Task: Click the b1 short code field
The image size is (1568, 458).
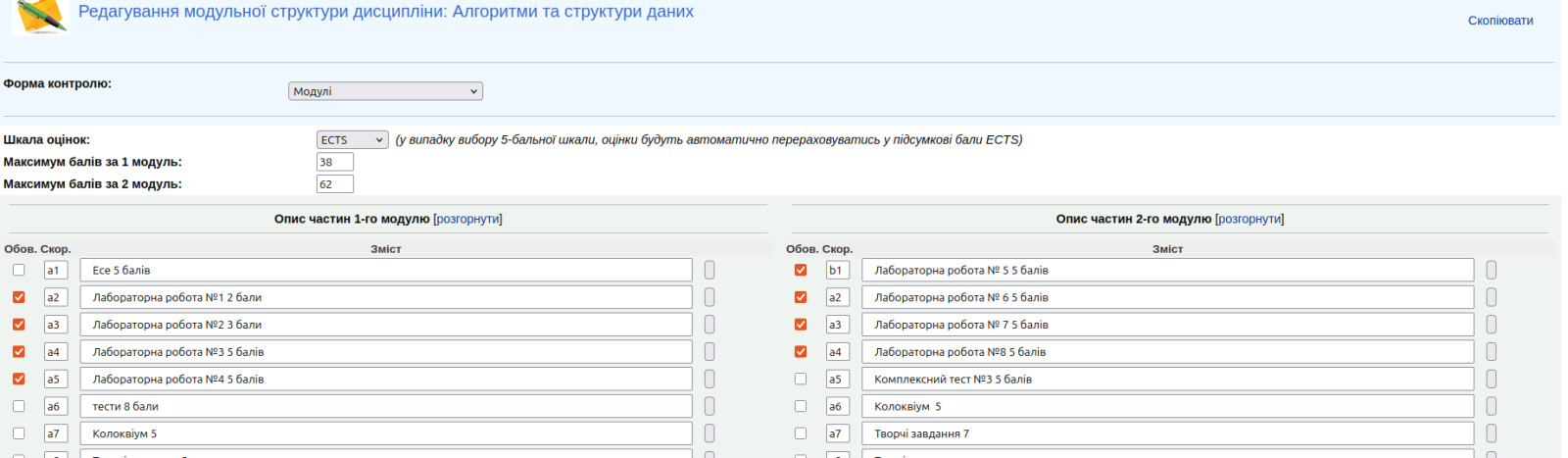Action: [x=837, y=270]
